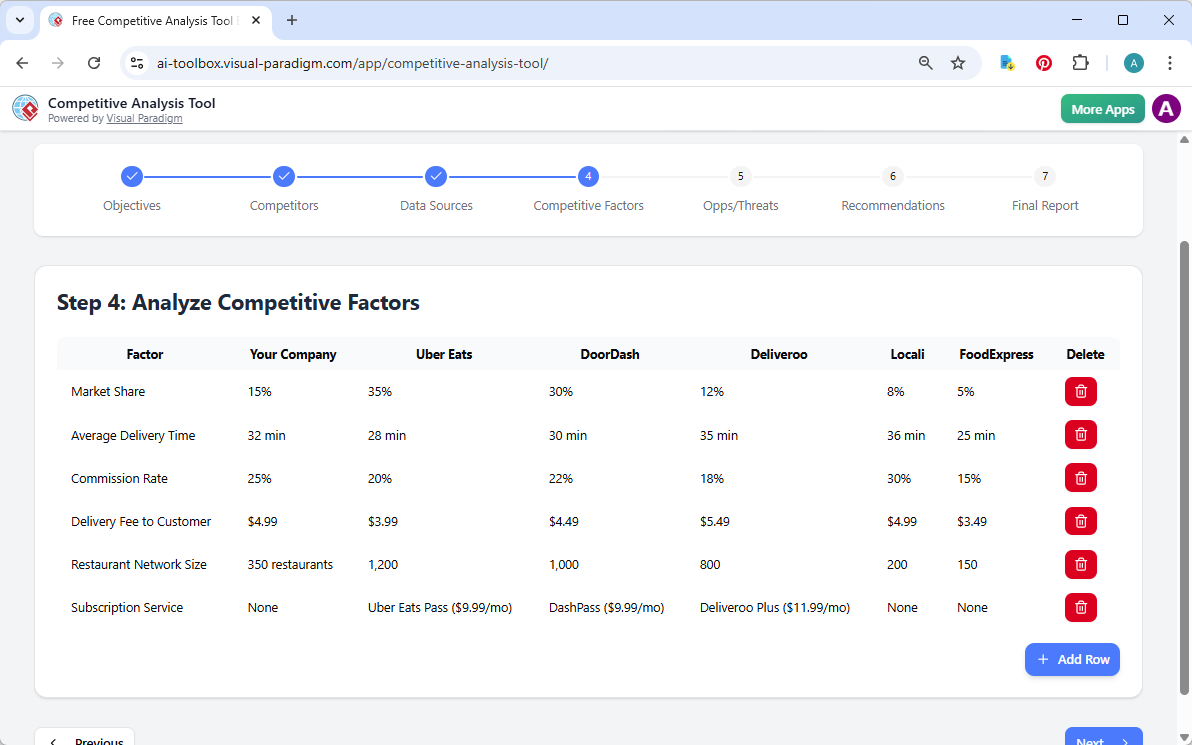The image size is (1192, 745).
Task: Reload the current page
Action: [x=94, y=62]
